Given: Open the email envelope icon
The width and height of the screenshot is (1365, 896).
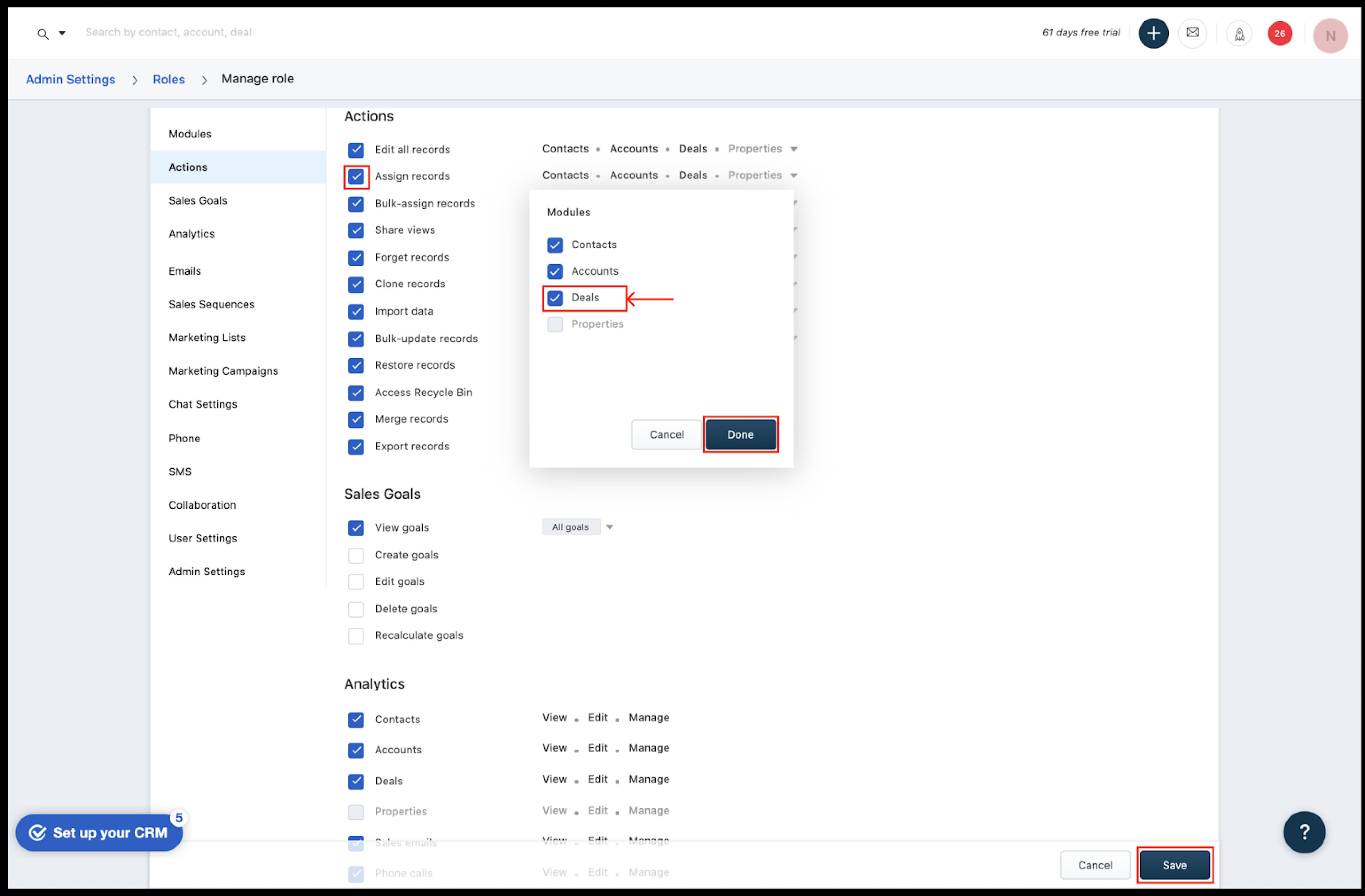Looking at the screenshot, I should (1192, 33).
